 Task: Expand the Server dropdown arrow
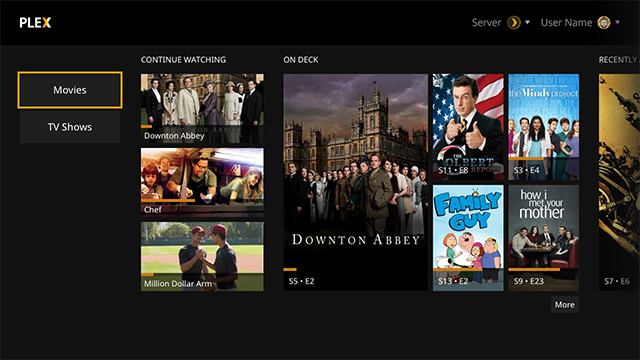(x=527, y=22)
